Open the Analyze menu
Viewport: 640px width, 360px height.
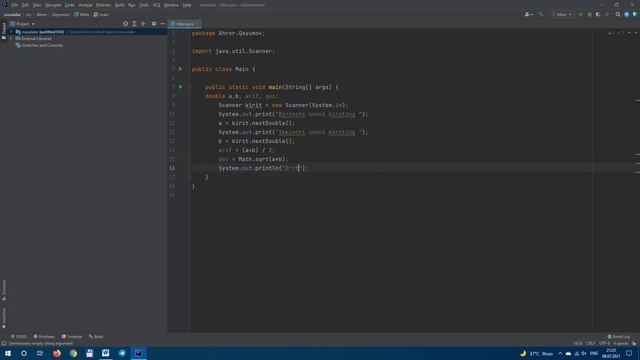[85, 5]
